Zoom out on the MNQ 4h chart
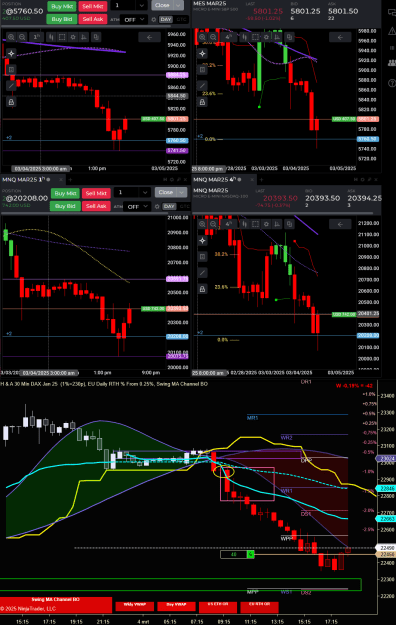This screenshot has width=396, height=625. (x=213, y=224)
